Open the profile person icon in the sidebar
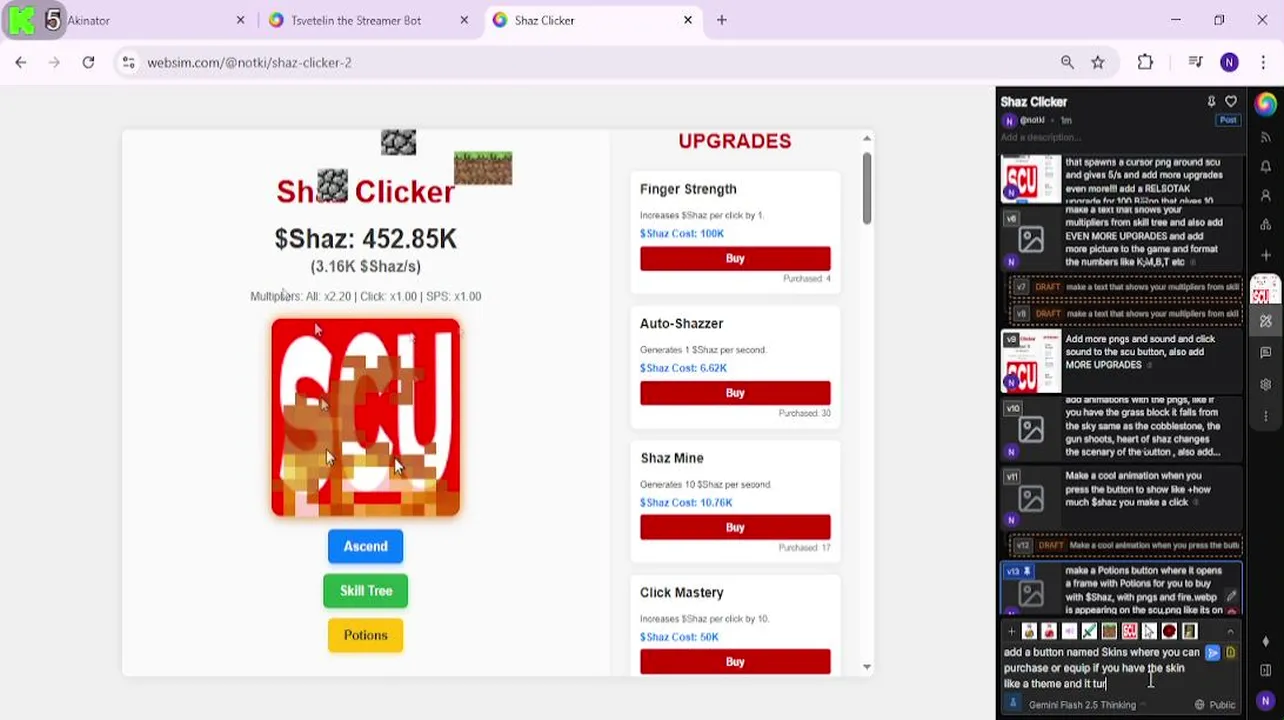Screen dimensions: 1284x720 coord(1266,195)
